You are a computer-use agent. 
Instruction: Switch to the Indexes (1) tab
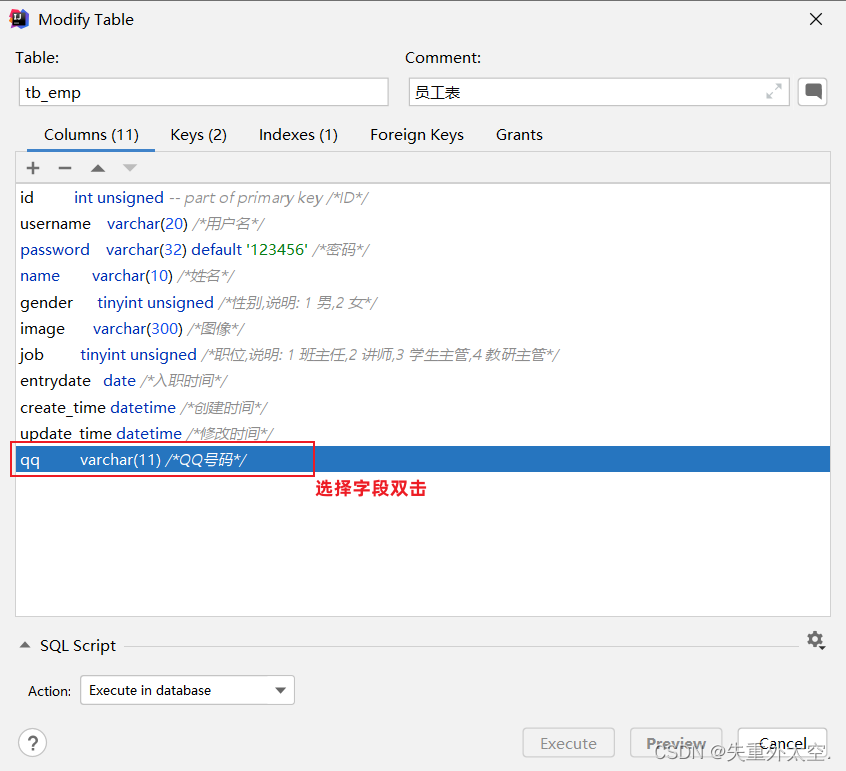tap(298, 135)
